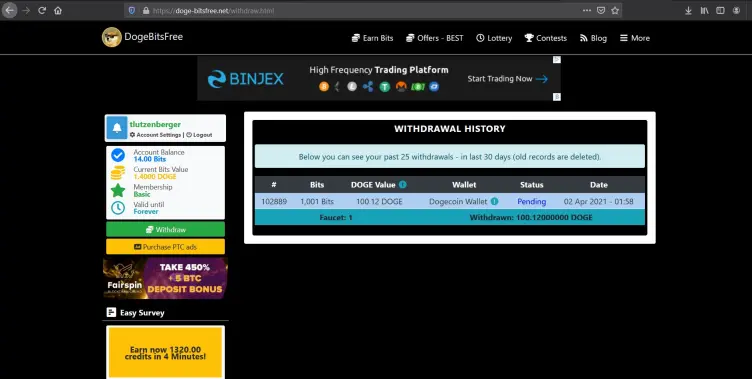Click the date 02 Apr 2021 - 01:58
This screenshot has width=752, height=379.
(x=599, y=201)
